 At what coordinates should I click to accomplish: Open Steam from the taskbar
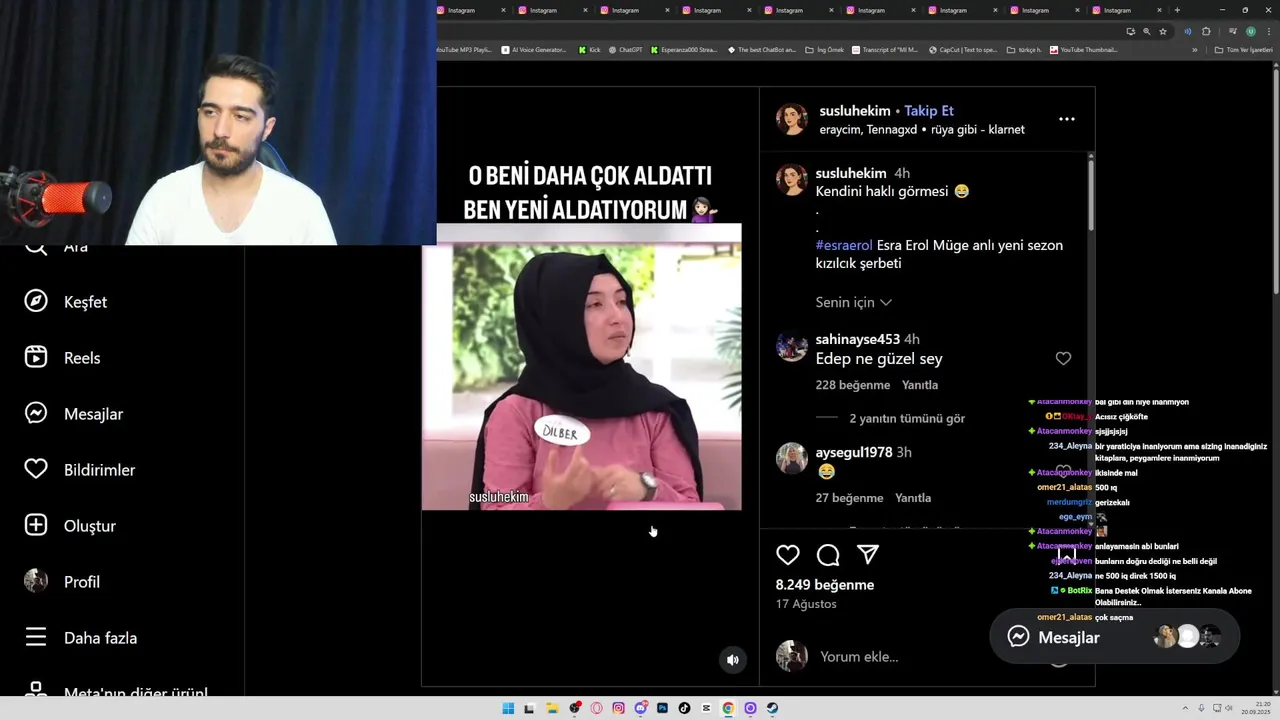(x=772, y=708)
